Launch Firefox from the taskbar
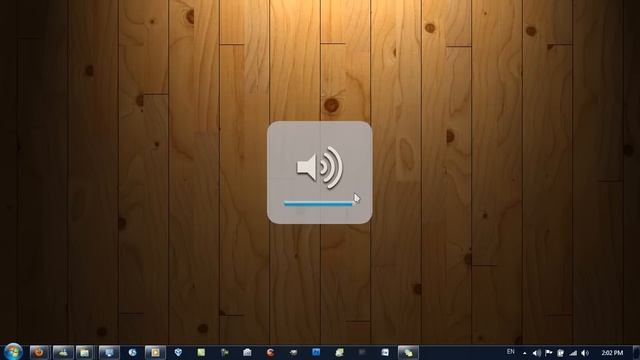Viewport: 640px width, 360px height. click(40, 352)
